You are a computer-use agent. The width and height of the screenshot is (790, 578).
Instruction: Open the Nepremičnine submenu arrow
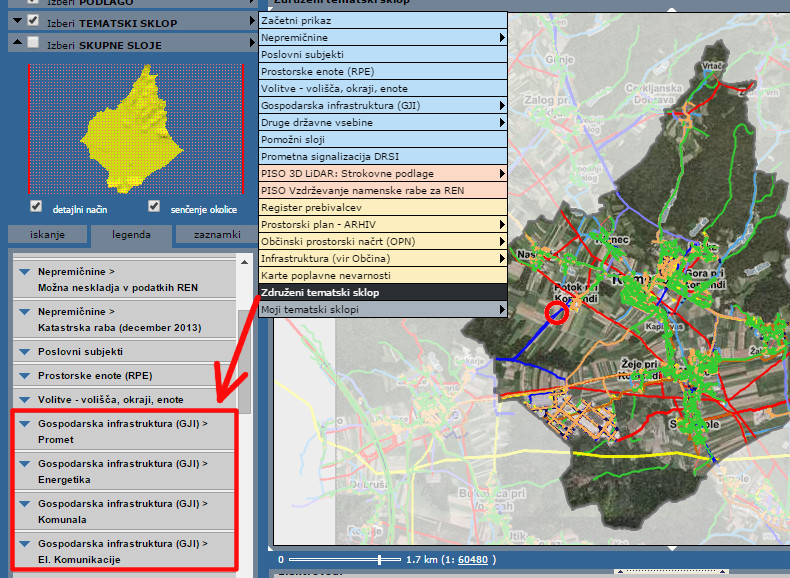pyautogui.click(x=502, y=37)
